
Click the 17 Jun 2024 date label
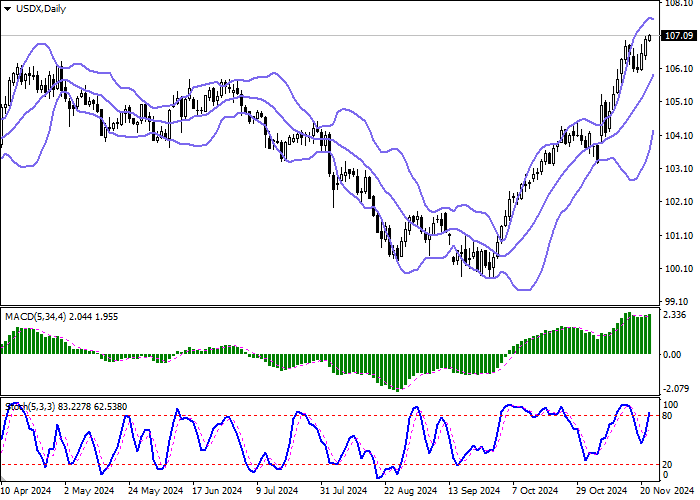coord(217,491)
